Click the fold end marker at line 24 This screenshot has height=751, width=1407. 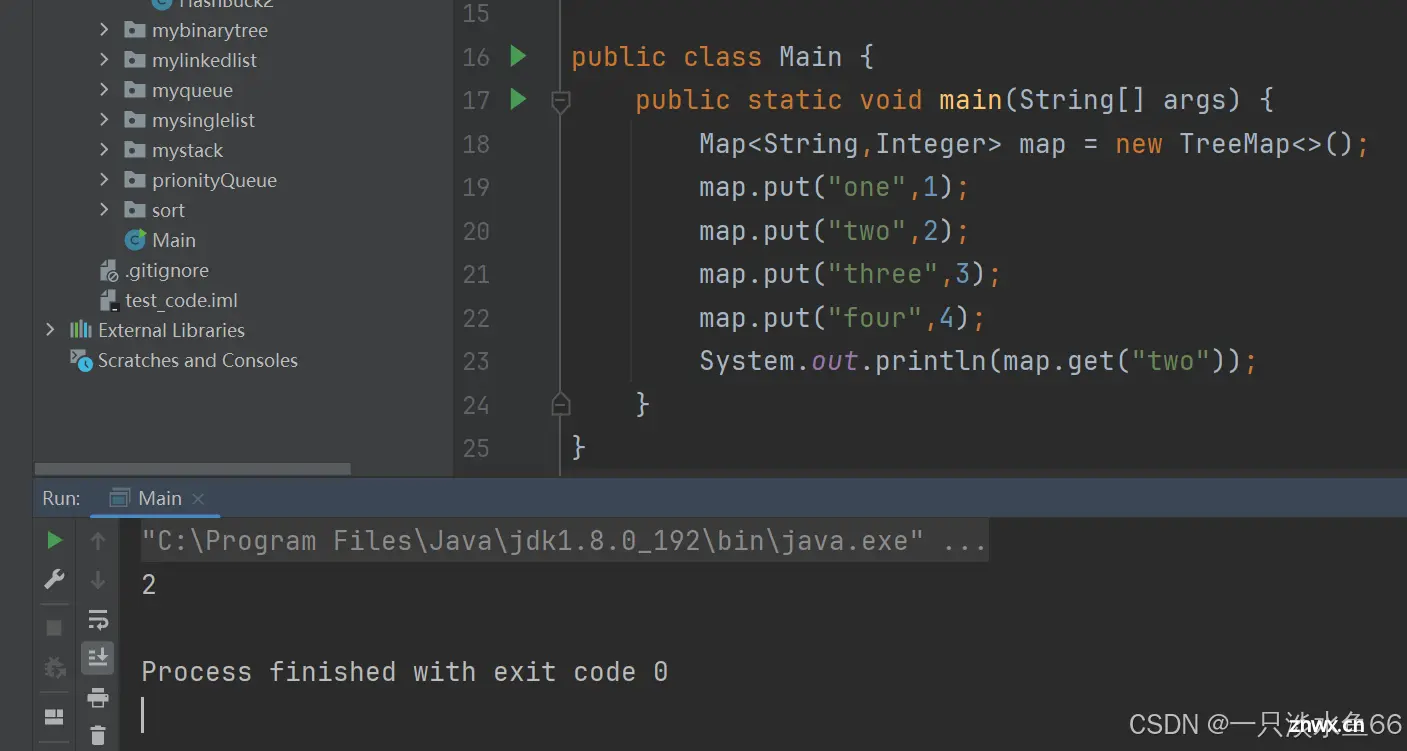[561, 404]
